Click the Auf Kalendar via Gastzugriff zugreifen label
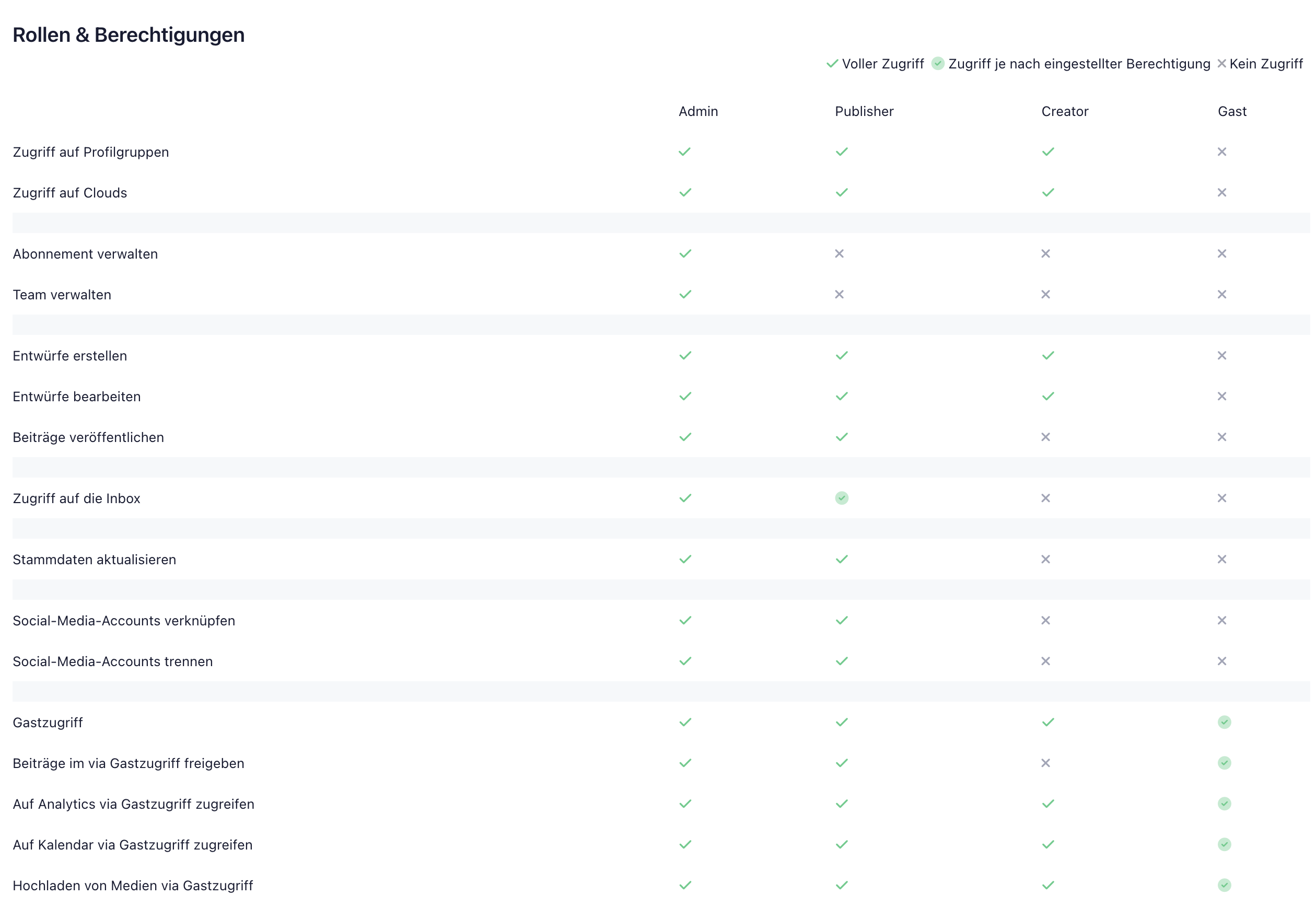Image resolution: width=1316 pixels, height=919 pixels. coord(132,845)
